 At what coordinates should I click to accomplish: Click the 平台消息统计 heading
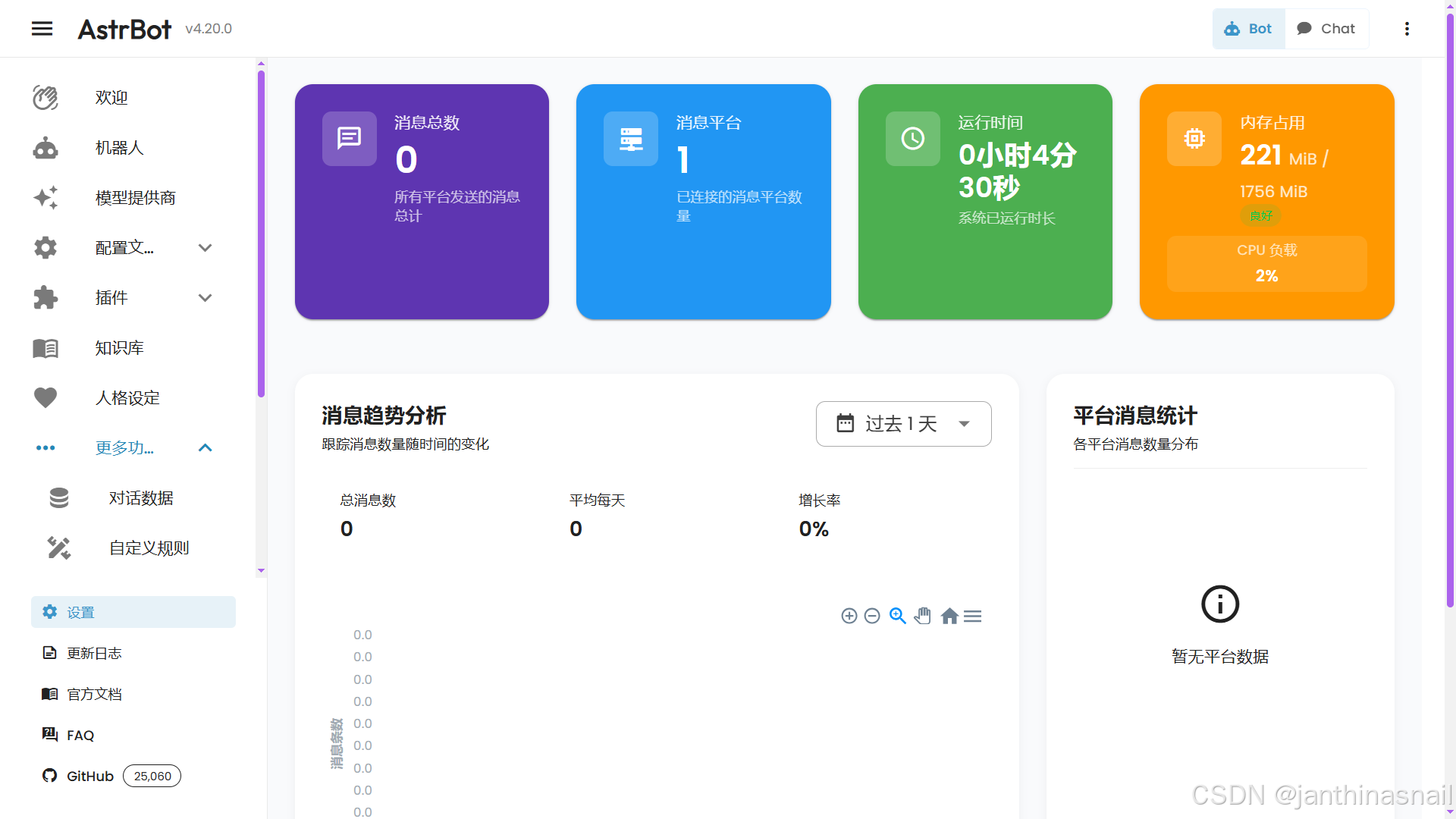point(1135,416)
